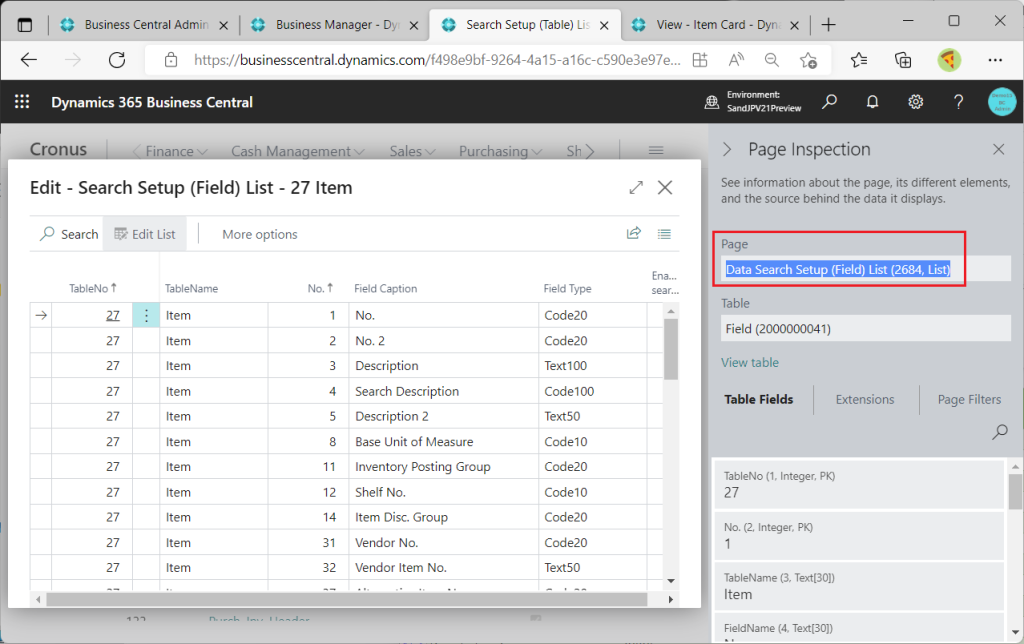Open the browser profile icon
Image resolution: width=1024 pixels, height=644 pixels.
click(949, 60)
